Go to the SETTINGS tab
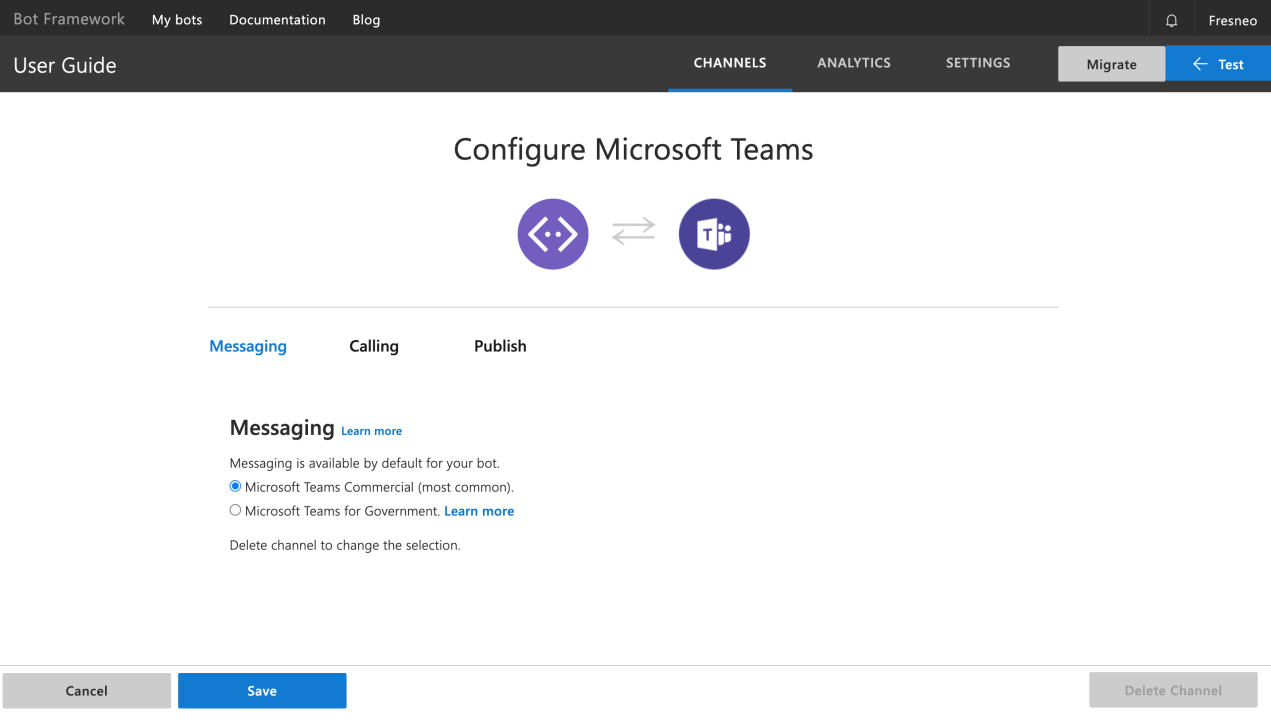The width and height of the screenshot is (1271, 720). (978, 63)
